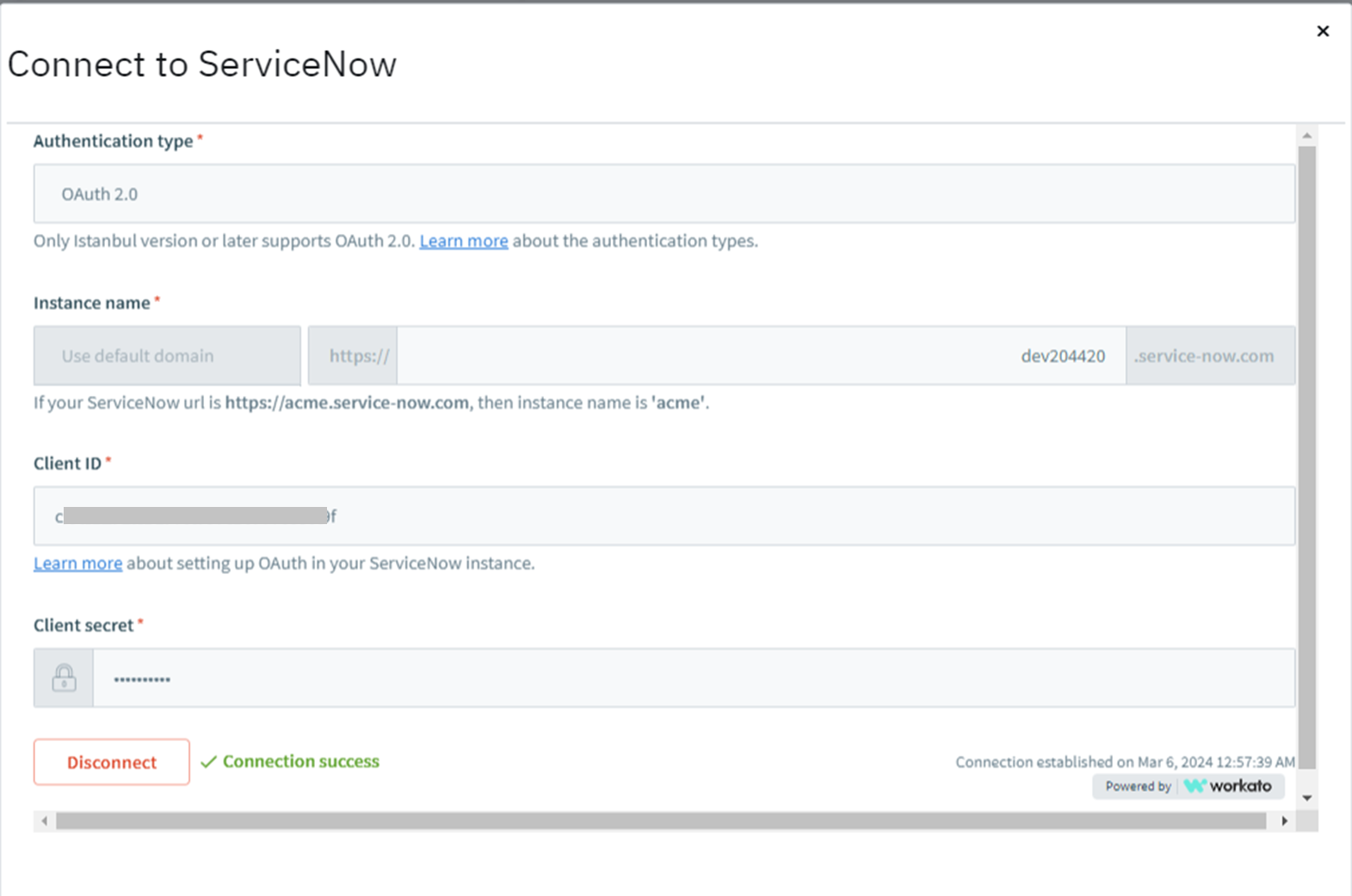Click the horizontal scrollbar thumb
1352x896 pixels.
661,821
